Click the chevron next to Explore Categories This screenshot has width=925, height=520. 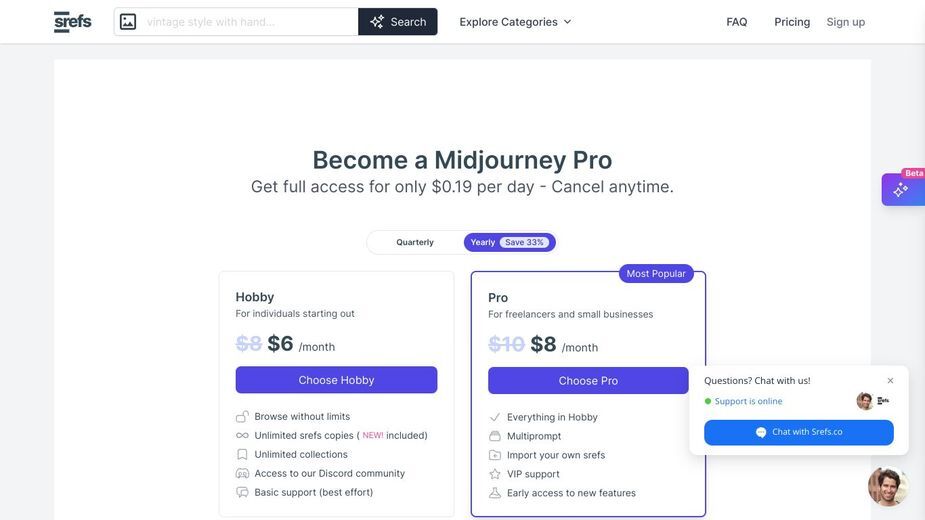[568, 22]
